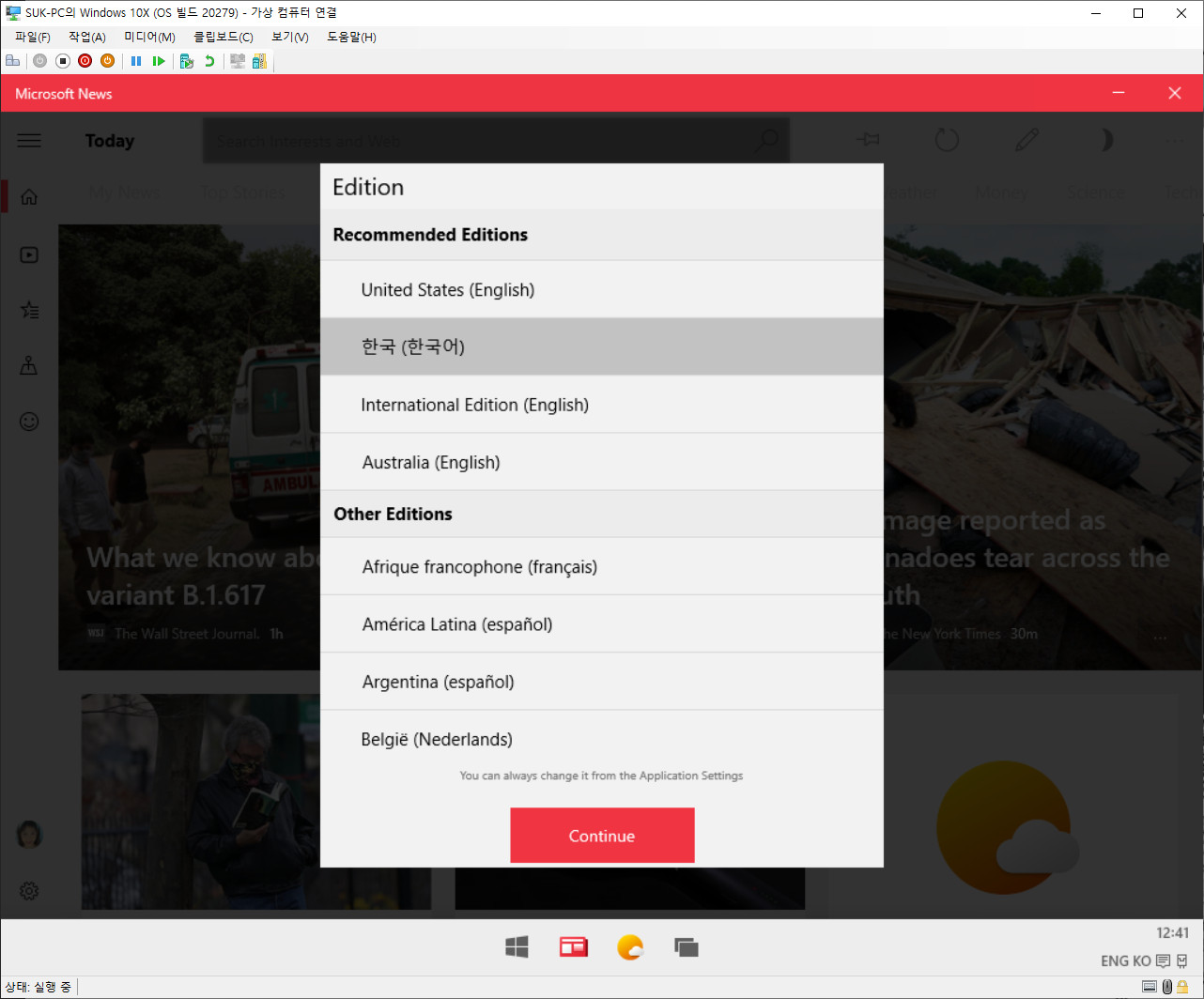The height and width of the screenshot is (999, 1204).
Task: Open the 파일(F) menu
Action: [x=33, y=37]
